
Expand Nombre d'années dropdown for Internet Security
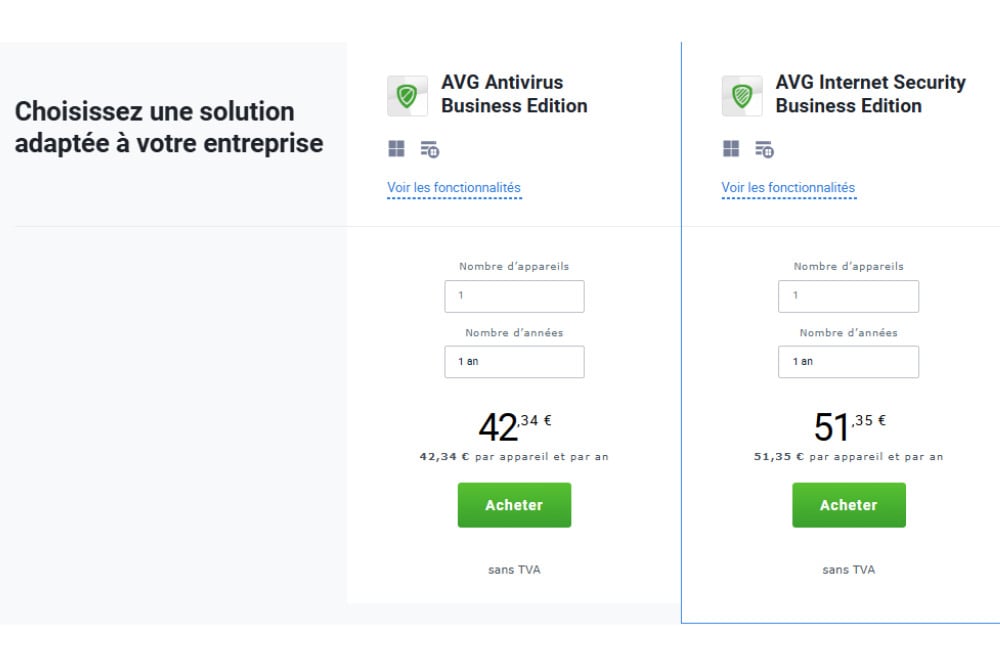[848, 361]
